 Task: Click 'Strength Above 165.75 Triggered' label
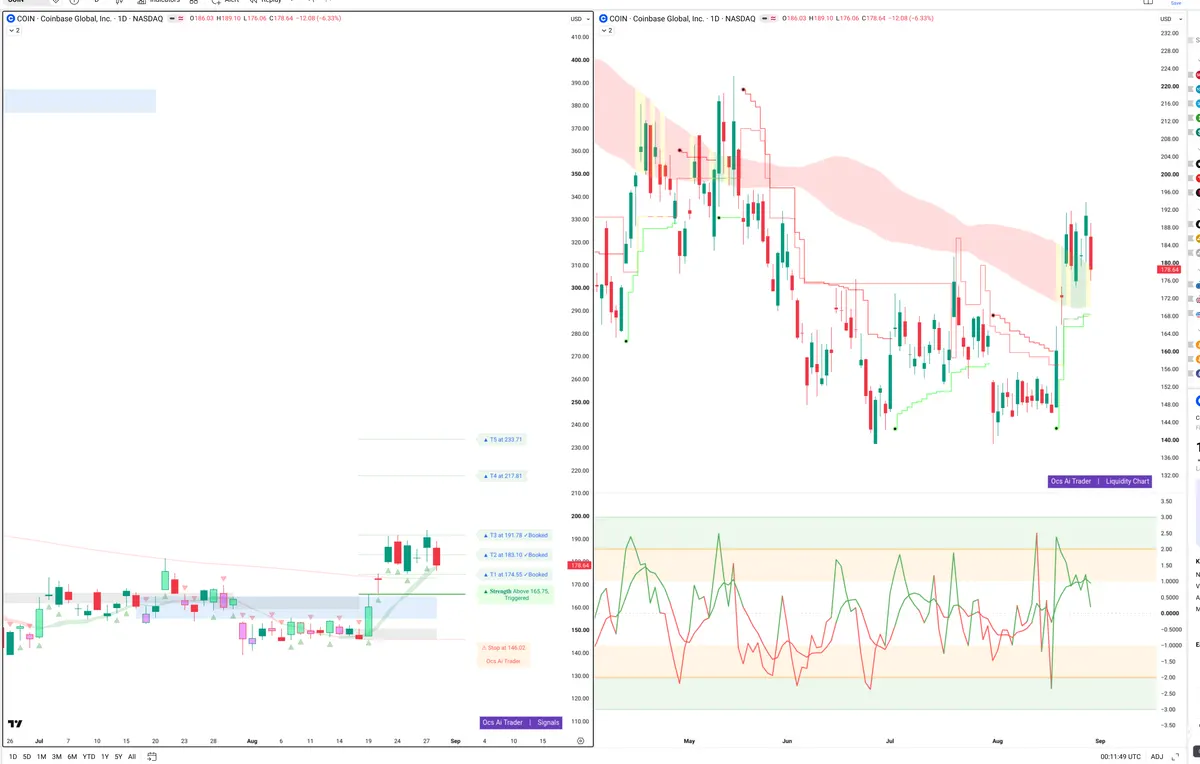[x=516, y=594]
